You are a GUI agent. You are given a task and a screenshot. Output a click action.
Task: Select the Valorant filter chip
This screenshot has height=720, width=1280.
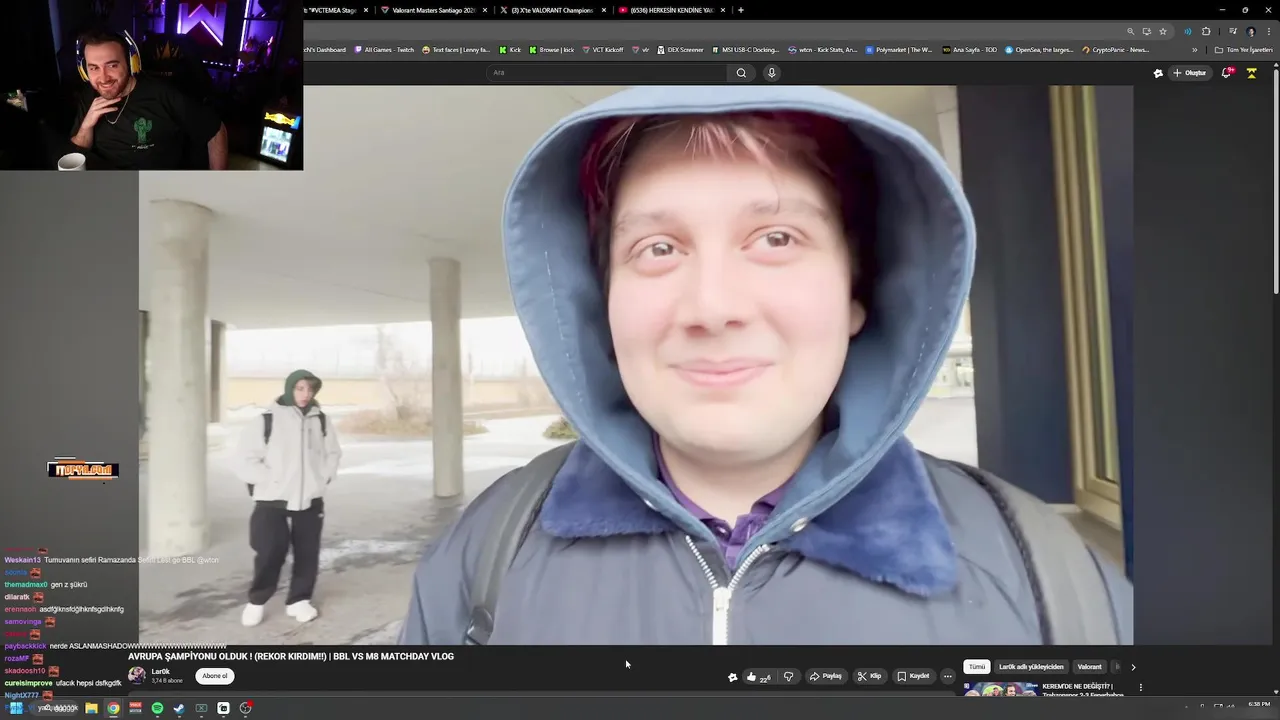pyautogui.click(x=1089, y=667)
